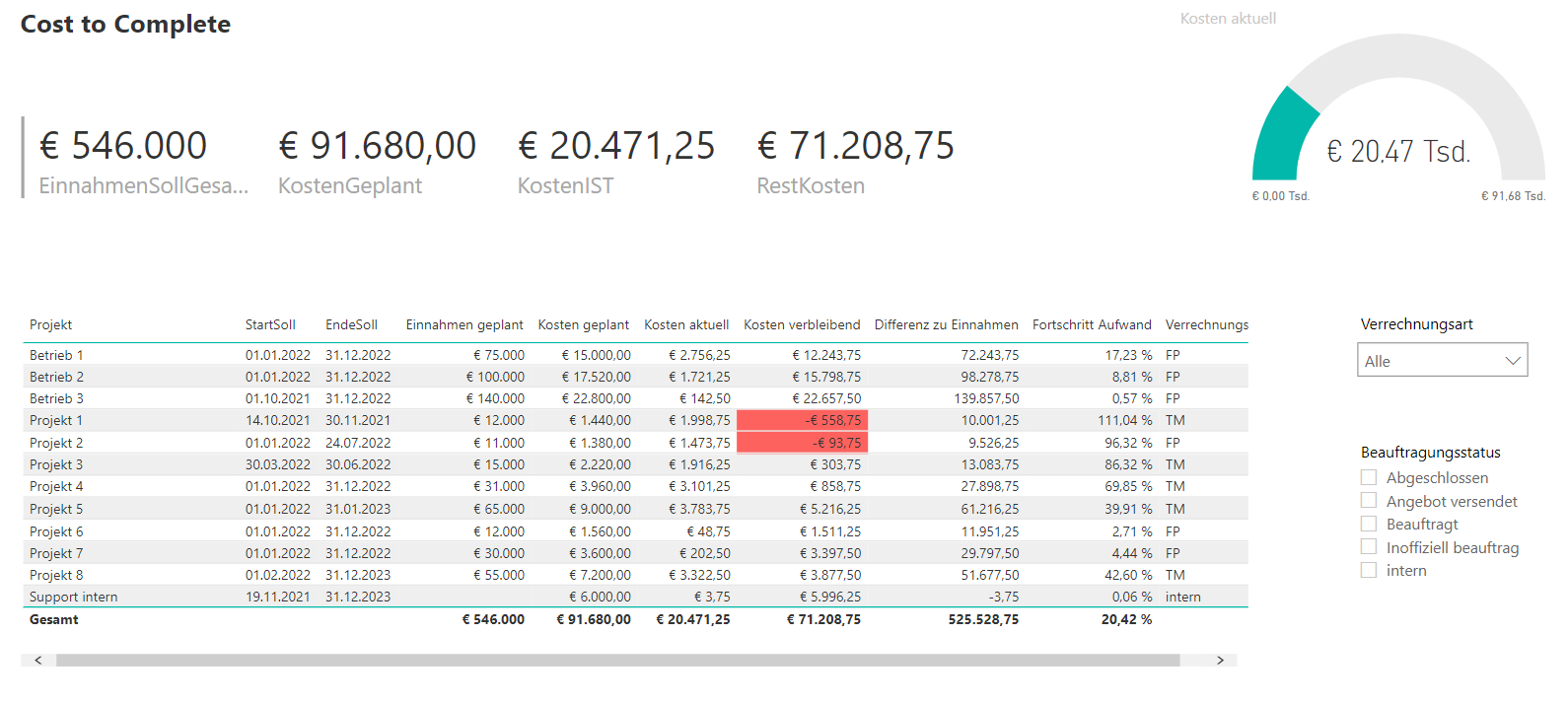Click the Cost to Complete title
The width and height of the screenshot is (1568, 705).
coord(125,24)
